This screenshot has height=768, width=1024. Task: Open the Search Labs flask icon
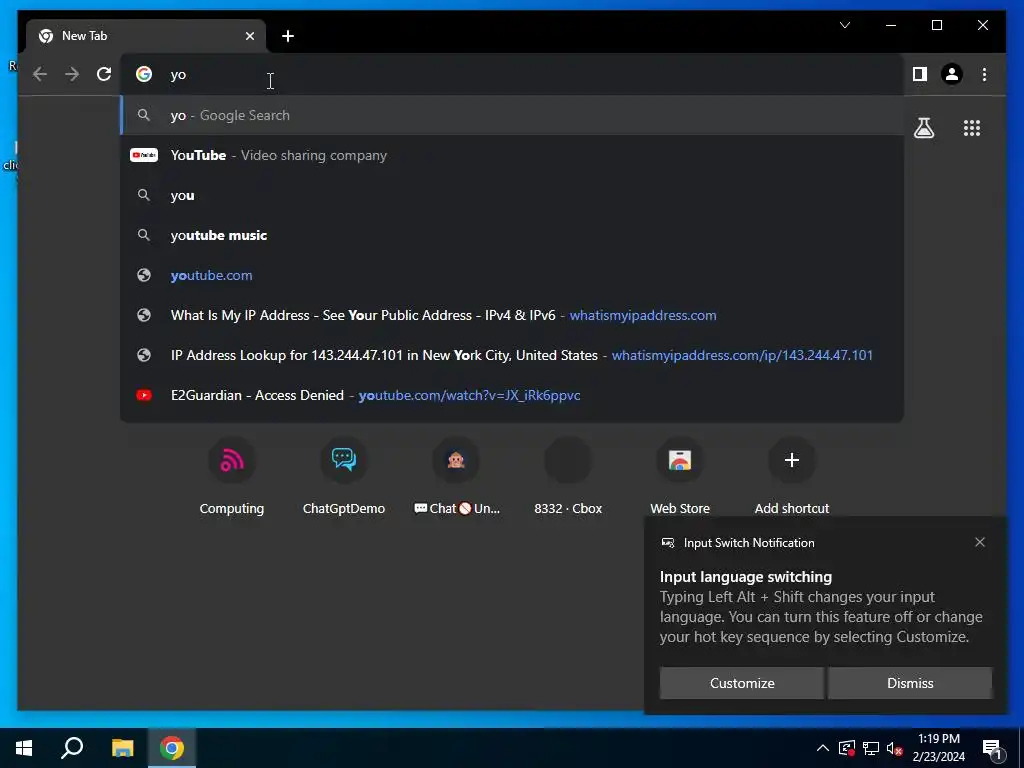[x=923, y=128]
